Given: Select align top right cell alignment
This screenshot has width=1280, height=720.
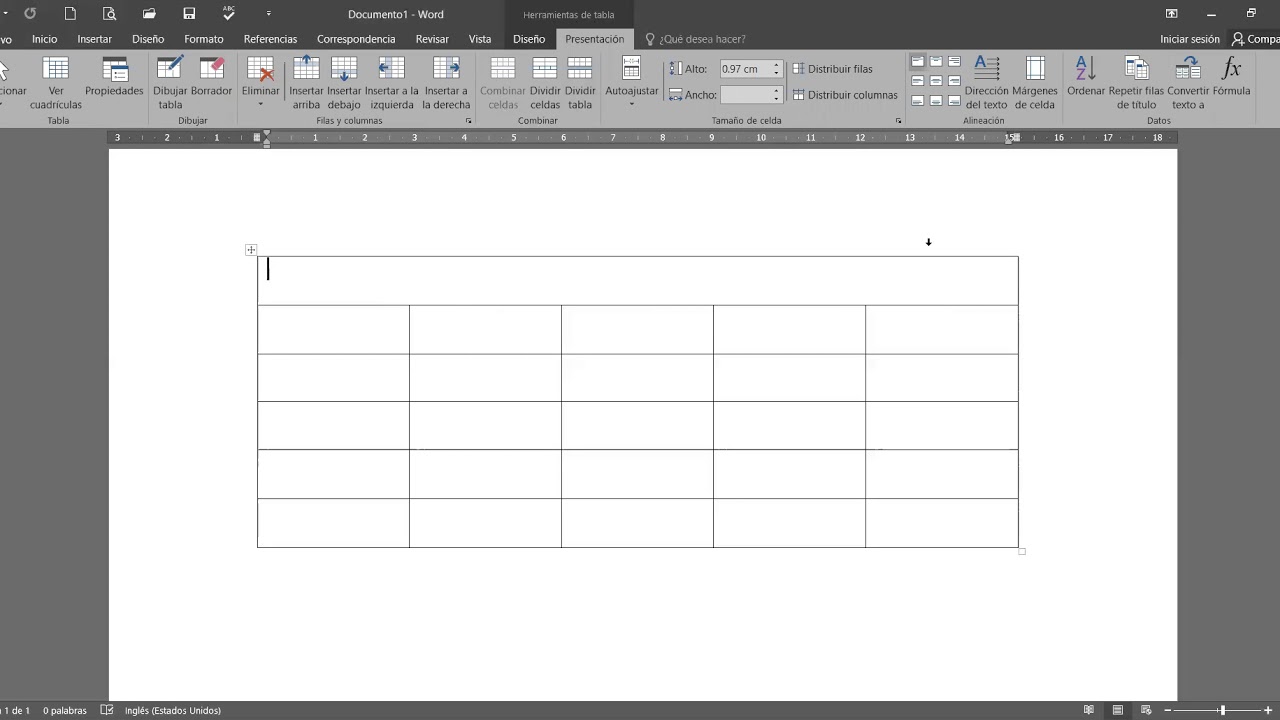Looking at the screenshot, I should 954,62.
